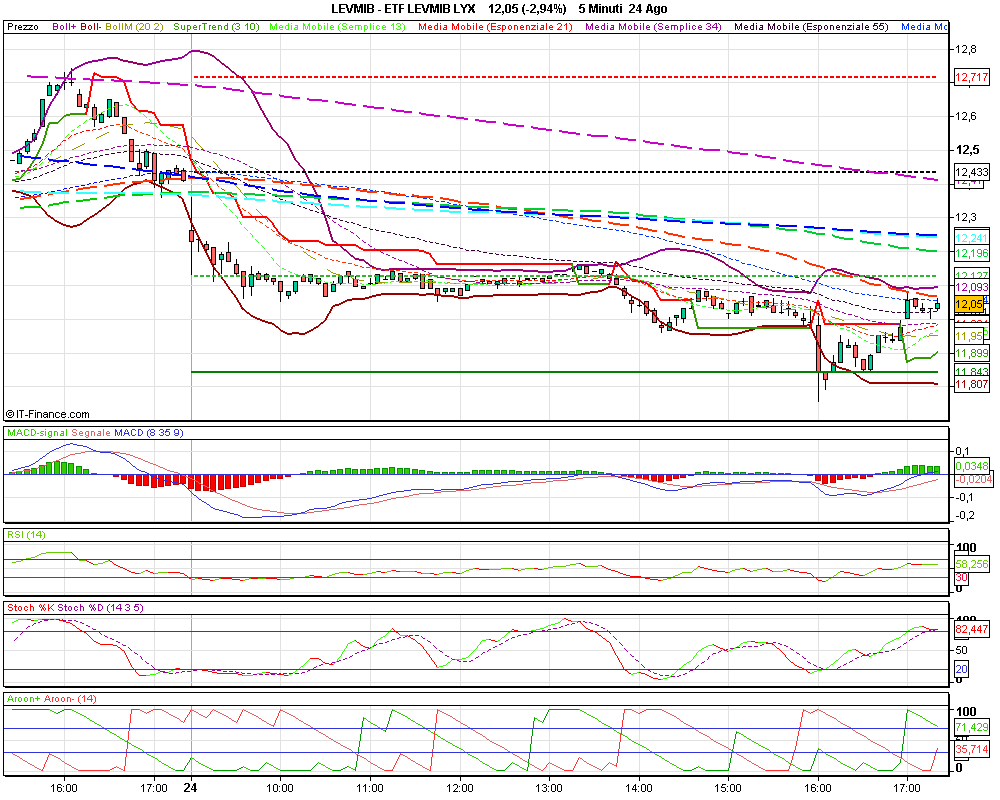Click the Aroon+ indicator label
The height and width of the screenshot is (800, 1000).
(24, 699)
